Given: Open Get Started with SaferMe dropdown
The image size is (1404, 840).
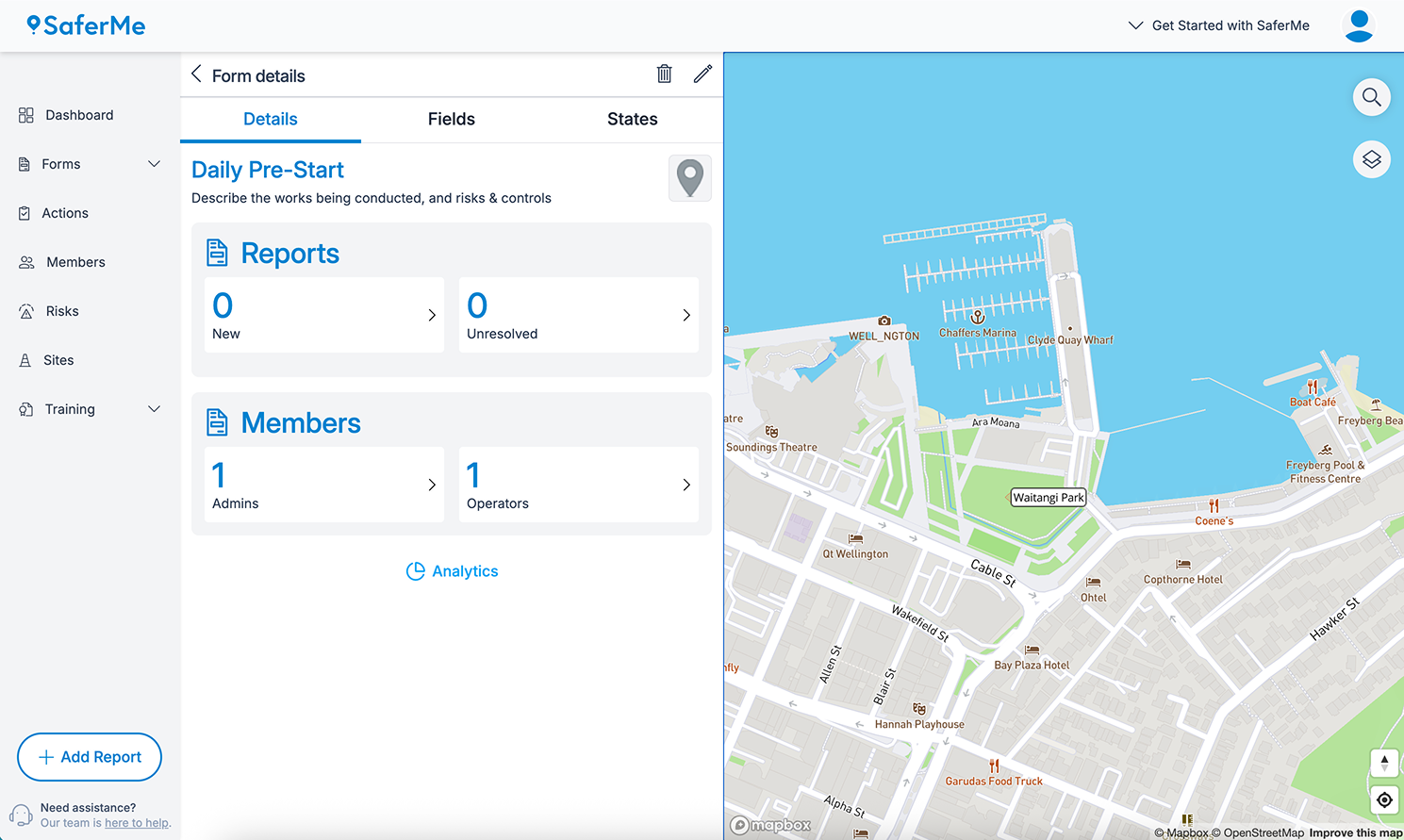Looking at the screenshot, I should pos(1218,25).
